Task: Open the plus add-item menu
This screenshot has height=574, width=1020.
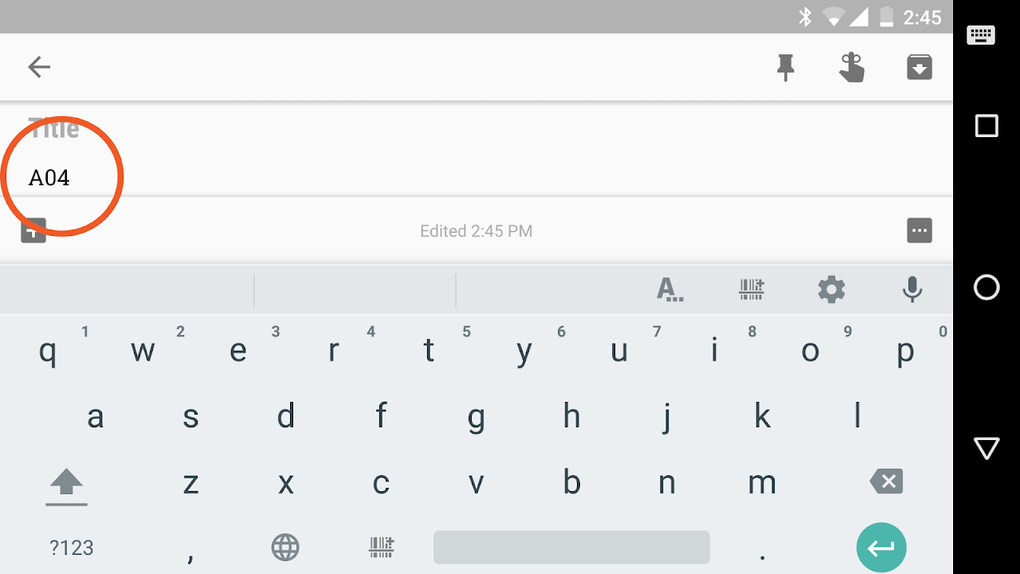Action: (33, 230)
